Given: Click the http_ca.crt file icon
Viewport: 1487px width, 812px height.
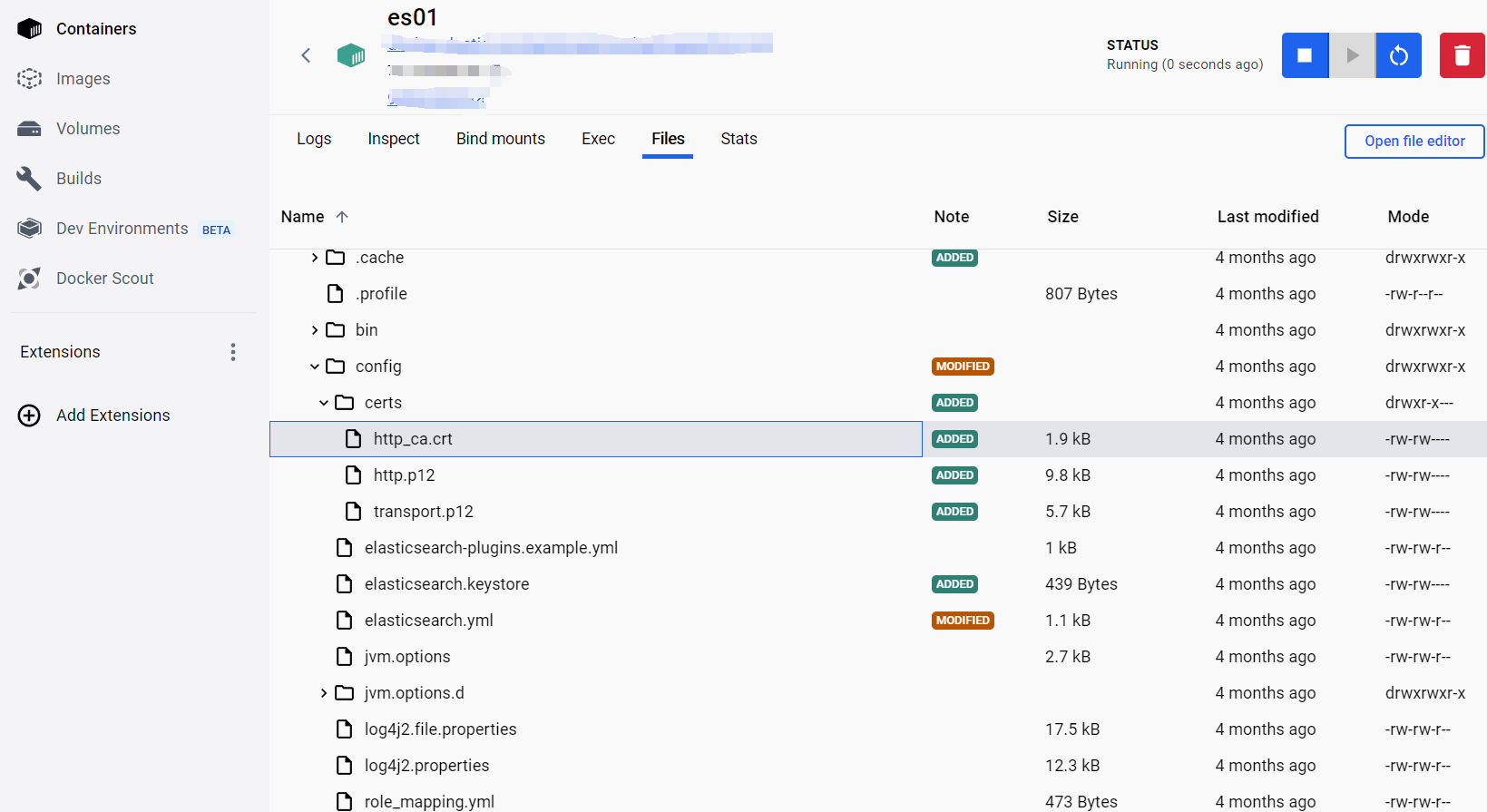Looking at the screenshot, I should 354,439.
